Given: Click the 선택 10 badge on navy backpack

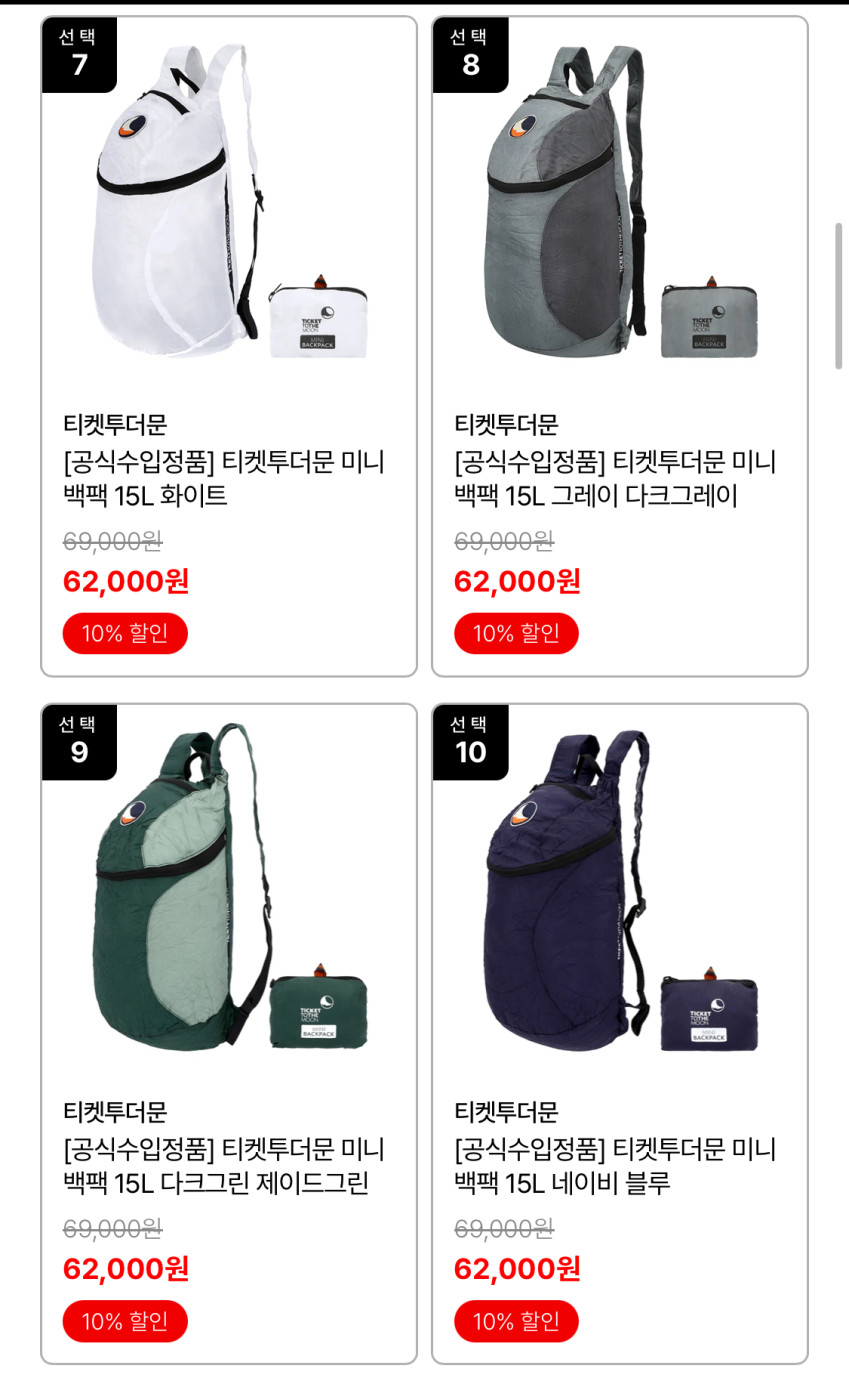Looking at the screenshot, I should point(470,742).
